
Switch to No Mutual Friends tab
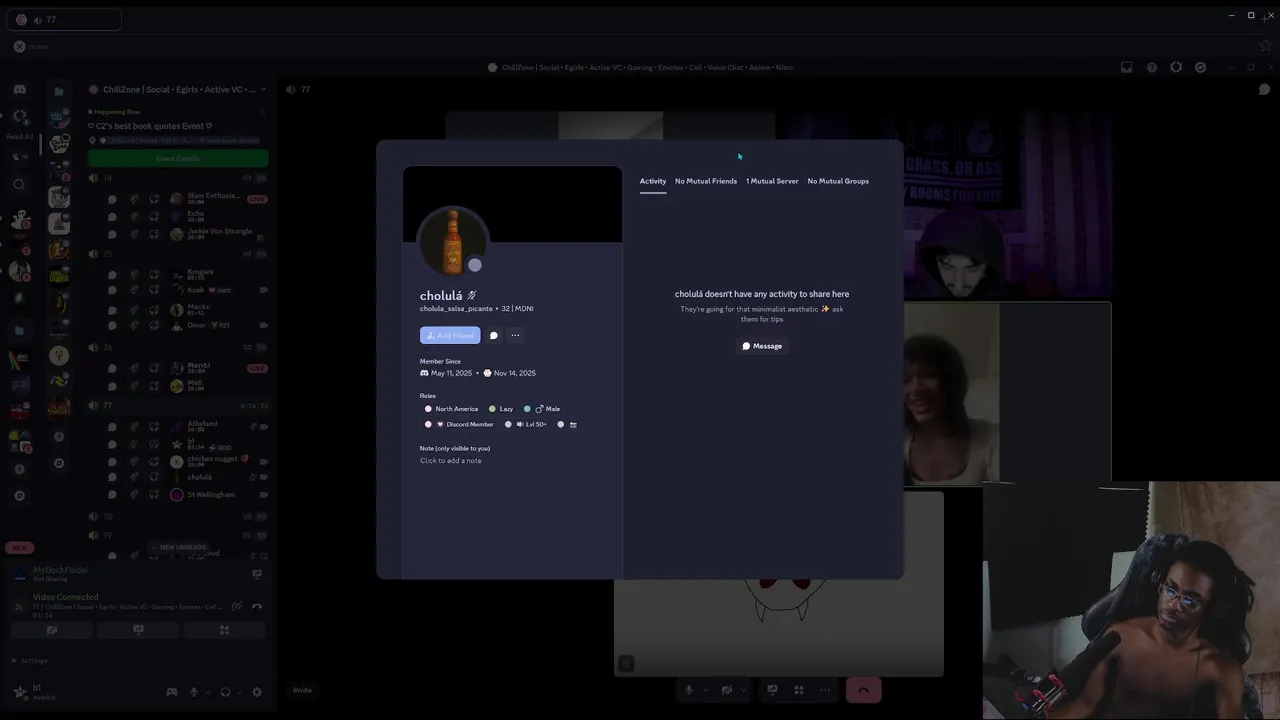coord(706,181)
